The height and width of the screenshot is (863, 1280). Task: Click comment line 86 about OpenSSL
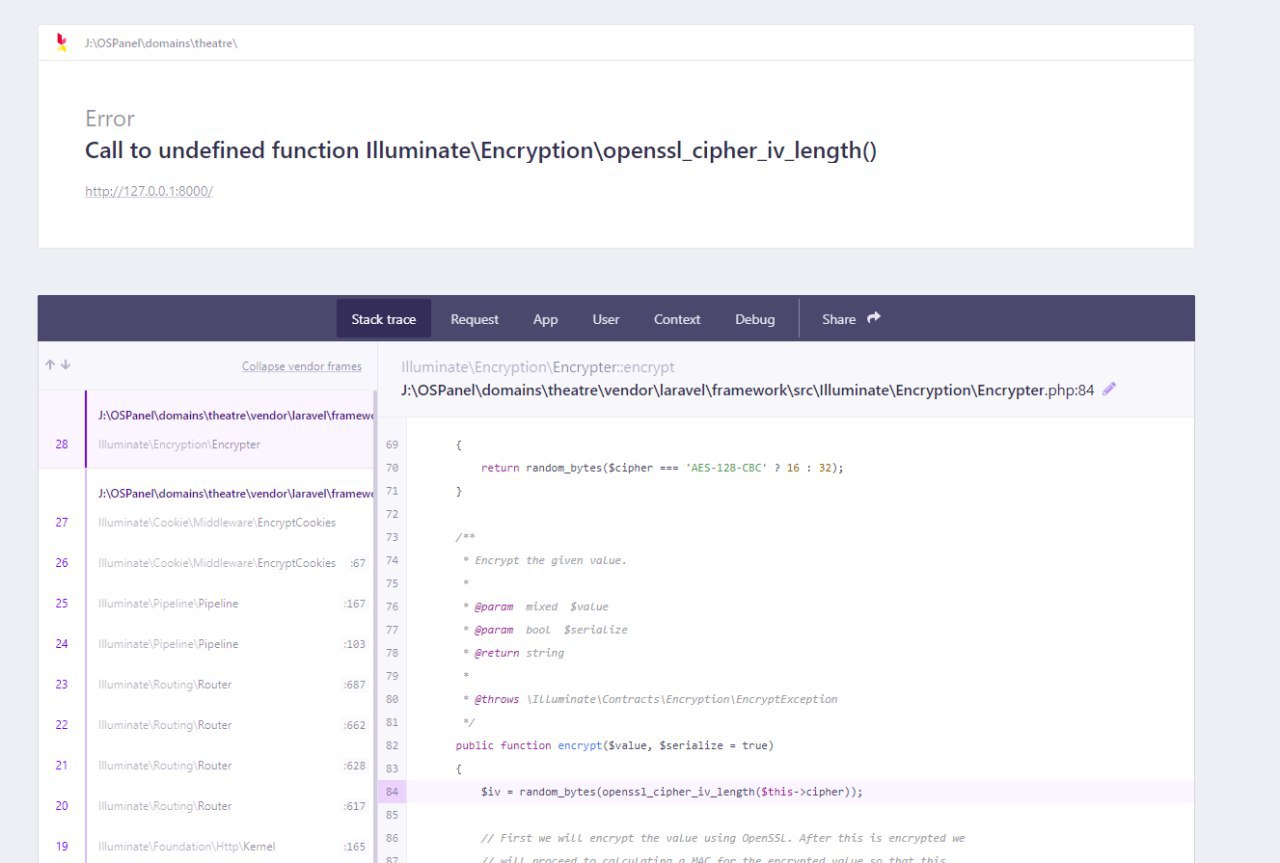pyautogui.click(x=723, y=838)
